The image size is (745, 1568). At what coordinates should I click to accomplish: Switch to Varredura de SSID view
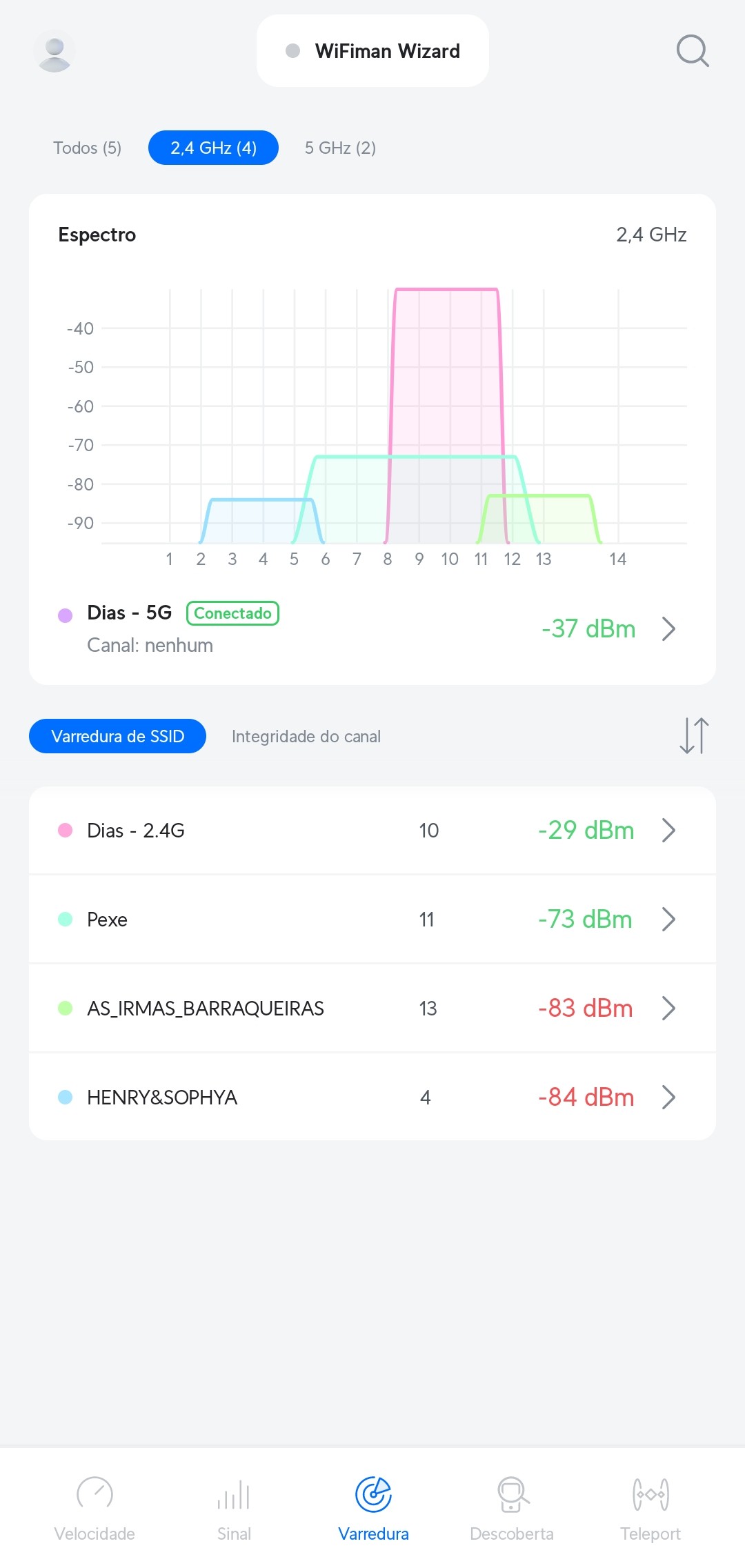pos(117,736)
